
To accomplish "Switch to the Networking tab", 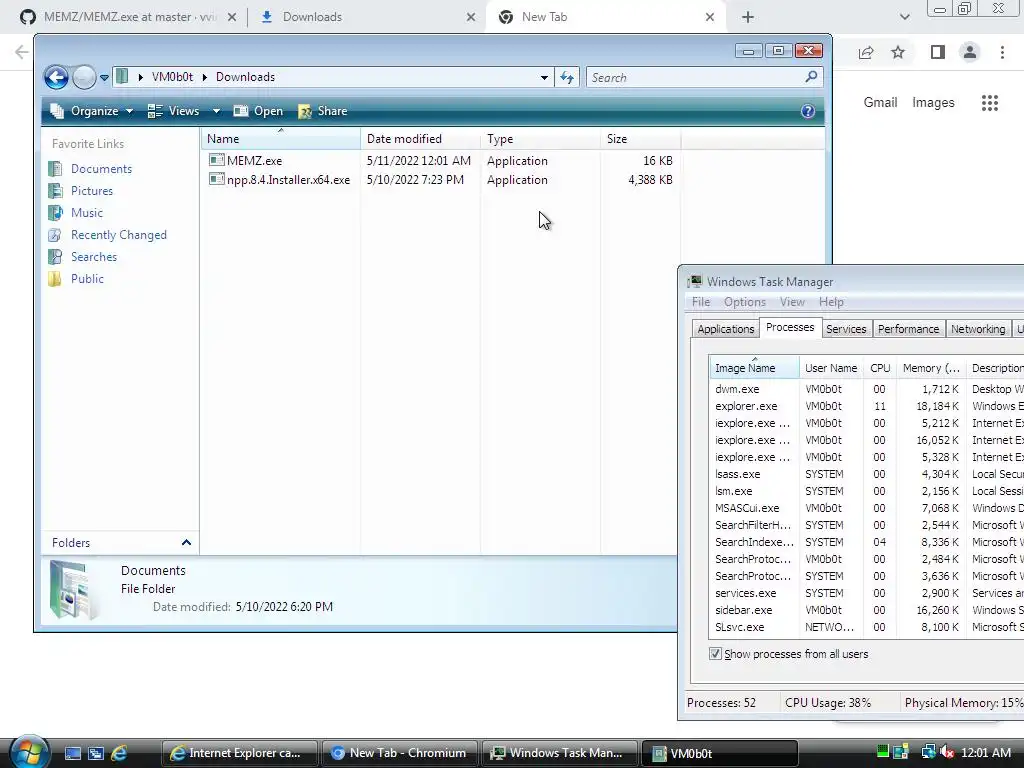I will click(x=978, y=329).
